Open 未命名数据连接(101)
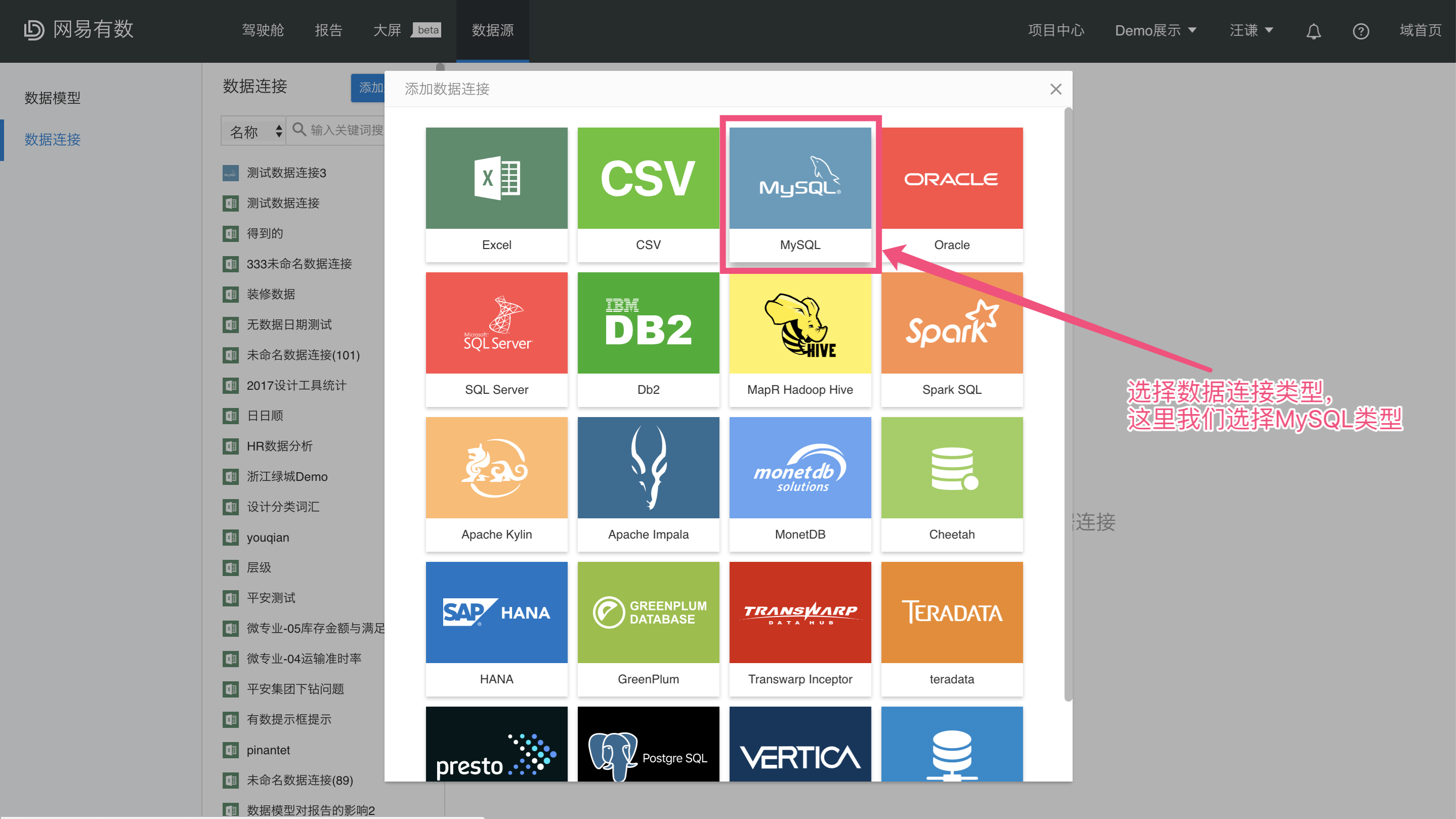 click(303, 355)
